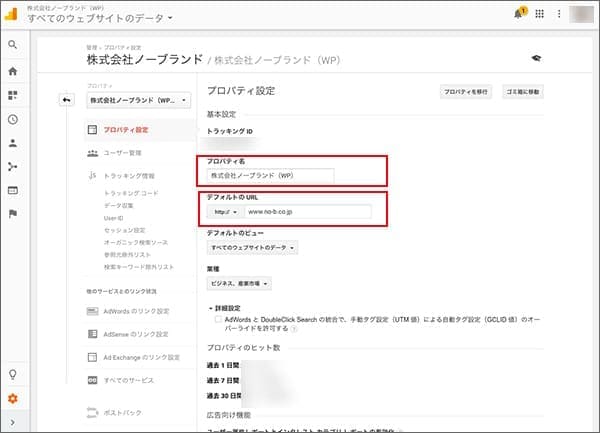The image size is (600, 433).
Task: Open the Google apps grid icon
Action: click(540, 14)
